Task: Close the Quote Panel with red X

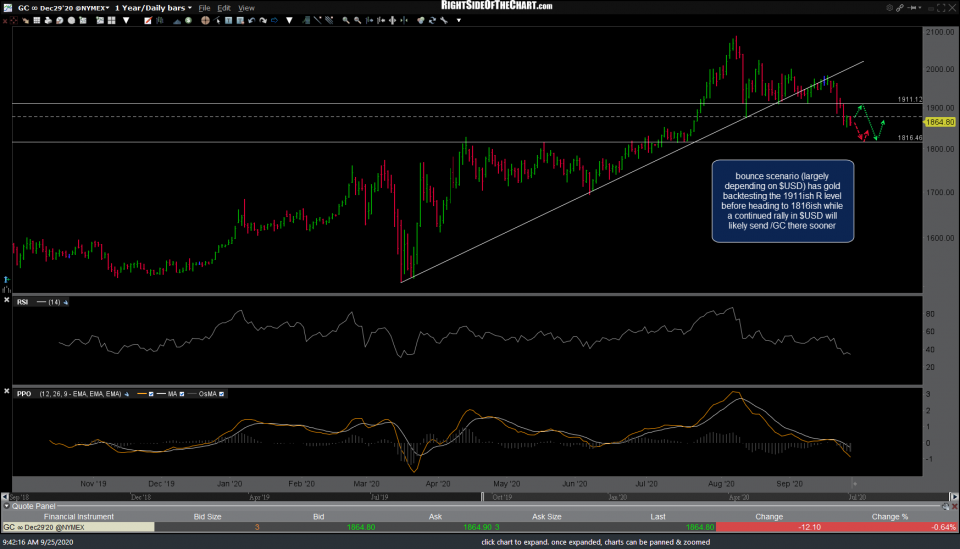Action: [x=954, y=506]
